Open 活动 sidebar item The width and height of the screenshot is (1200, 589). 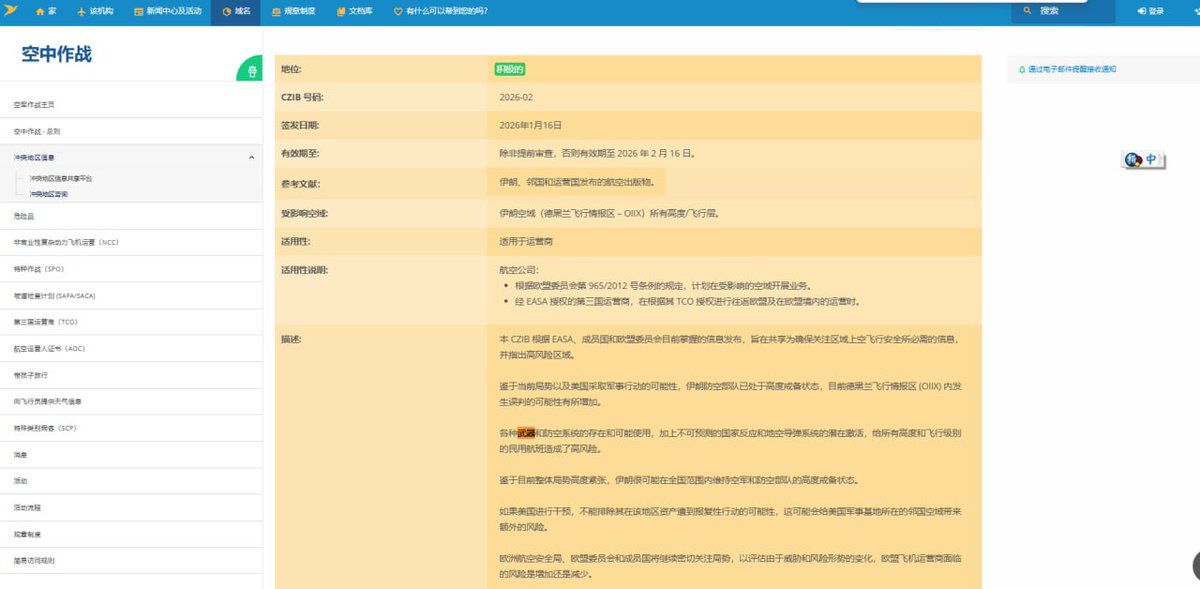[20, 481]
